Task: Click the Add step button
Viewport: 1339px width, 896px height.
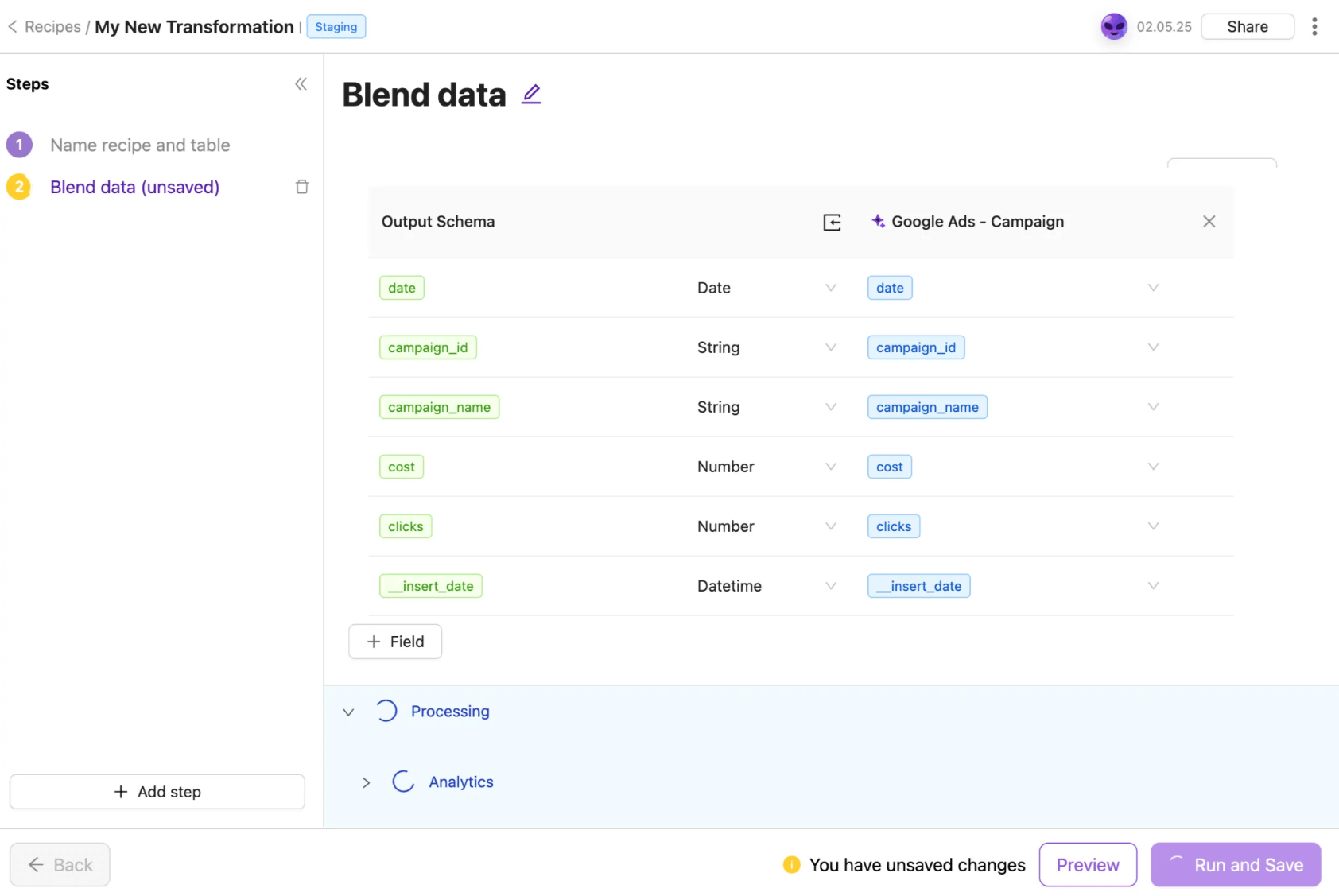Action: (x=157, y=792)
